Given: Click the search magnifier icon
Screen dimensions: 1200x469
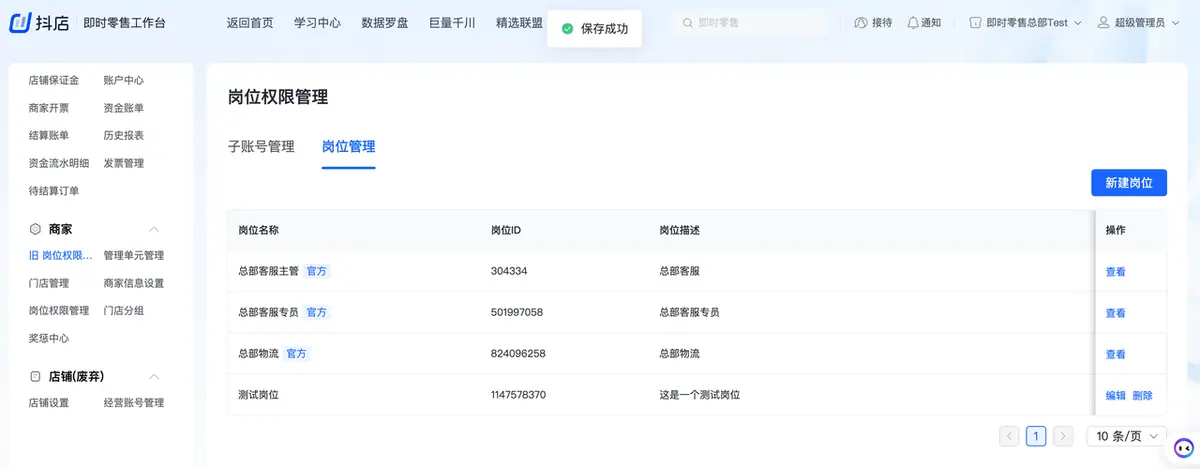Looking at the screenshot, I should tap(687, 22).
